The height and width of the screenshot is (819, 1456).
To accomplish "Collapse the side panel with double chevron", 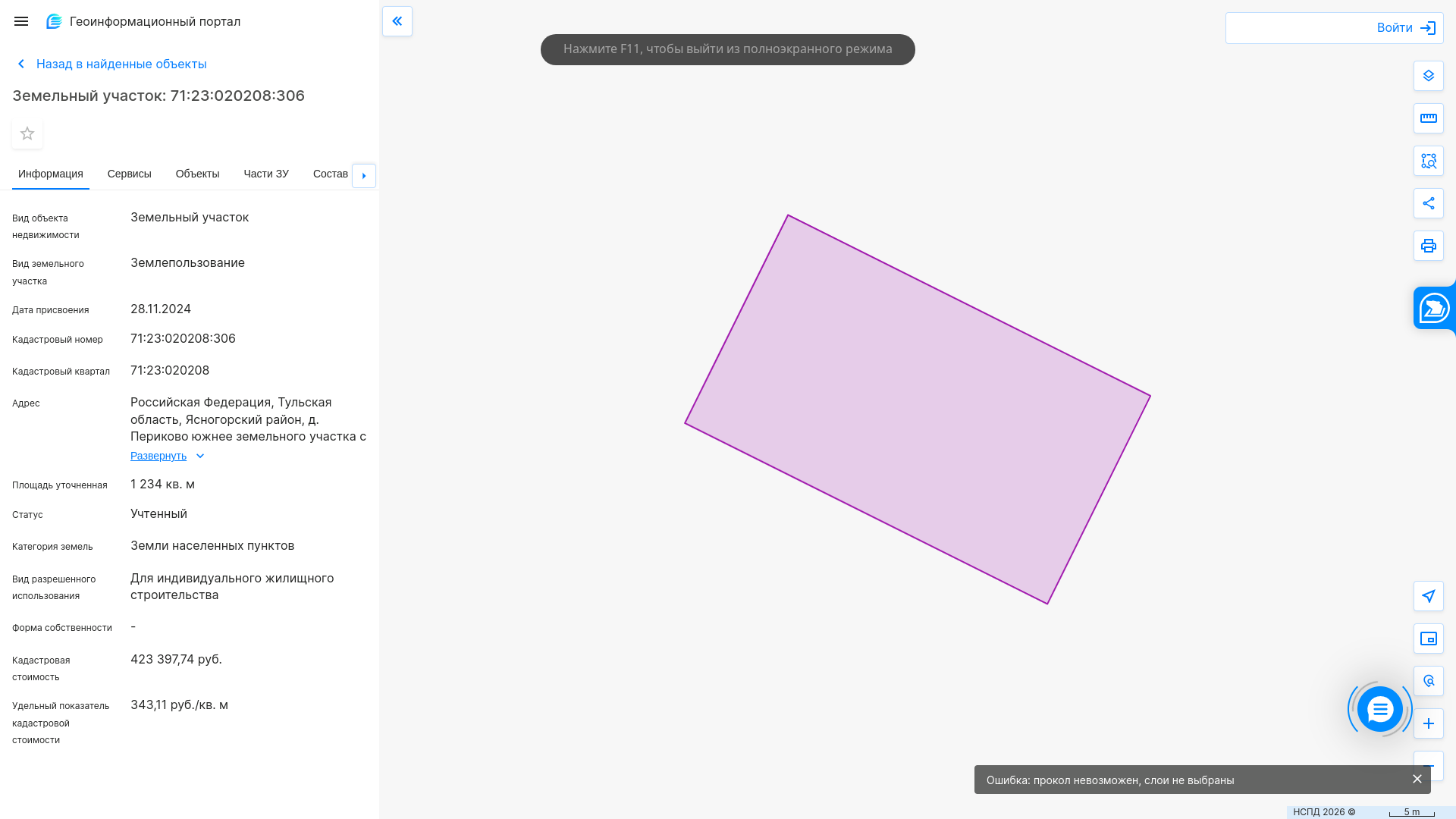I will [397, 21].
